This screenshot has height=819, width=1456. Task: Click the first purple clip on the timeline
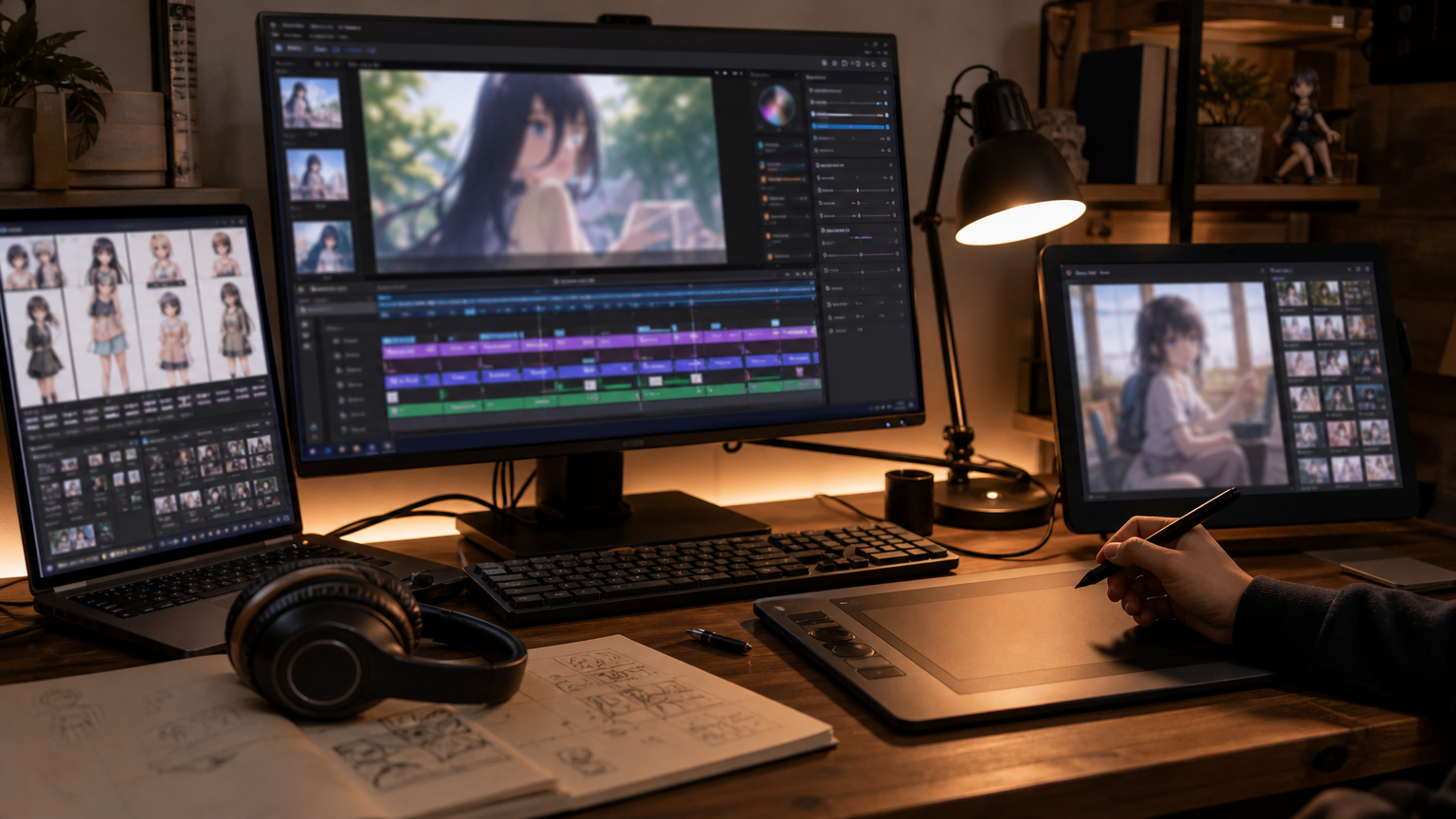pos(410,351)
